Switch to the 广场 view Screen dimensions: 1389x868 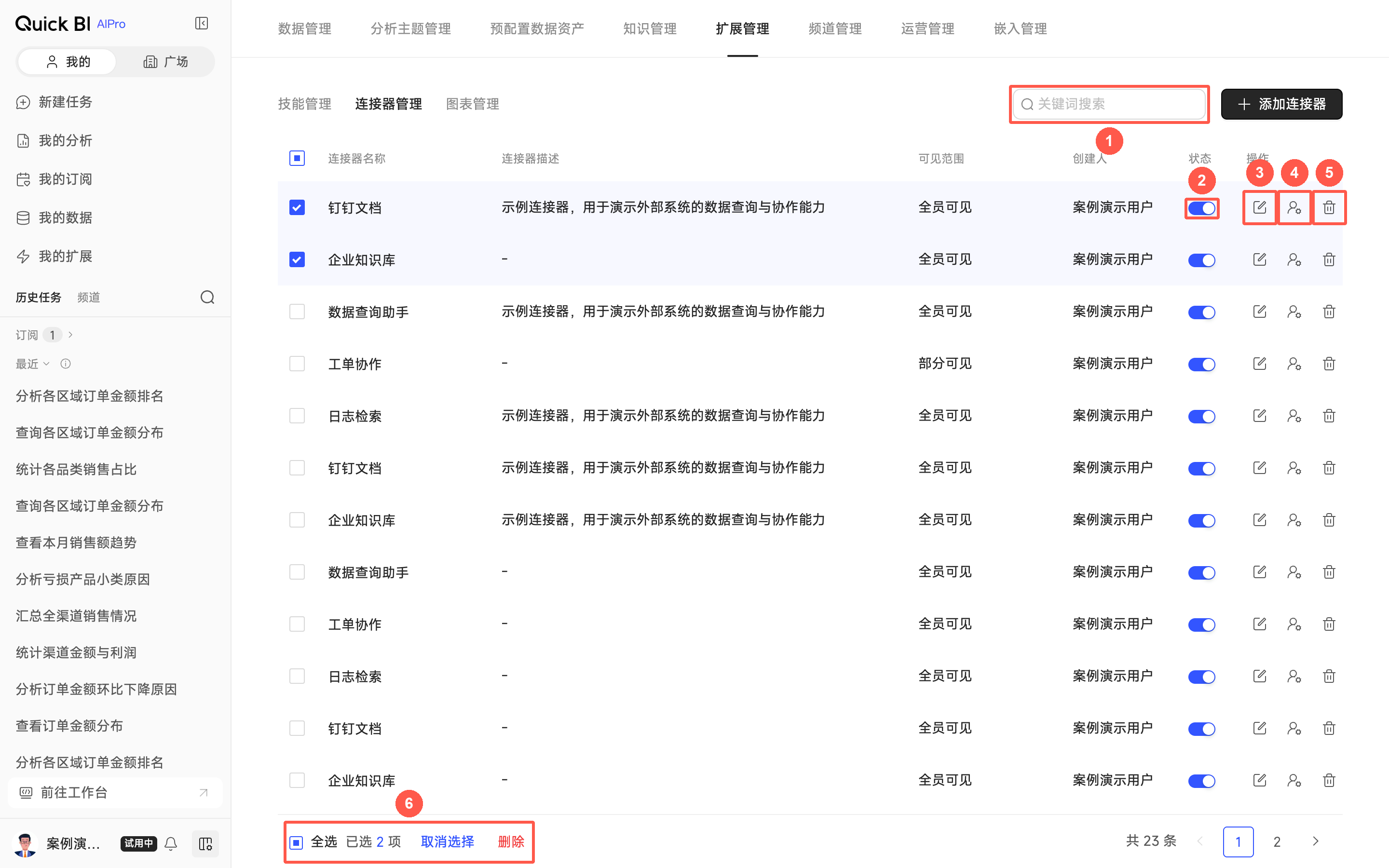165,62
